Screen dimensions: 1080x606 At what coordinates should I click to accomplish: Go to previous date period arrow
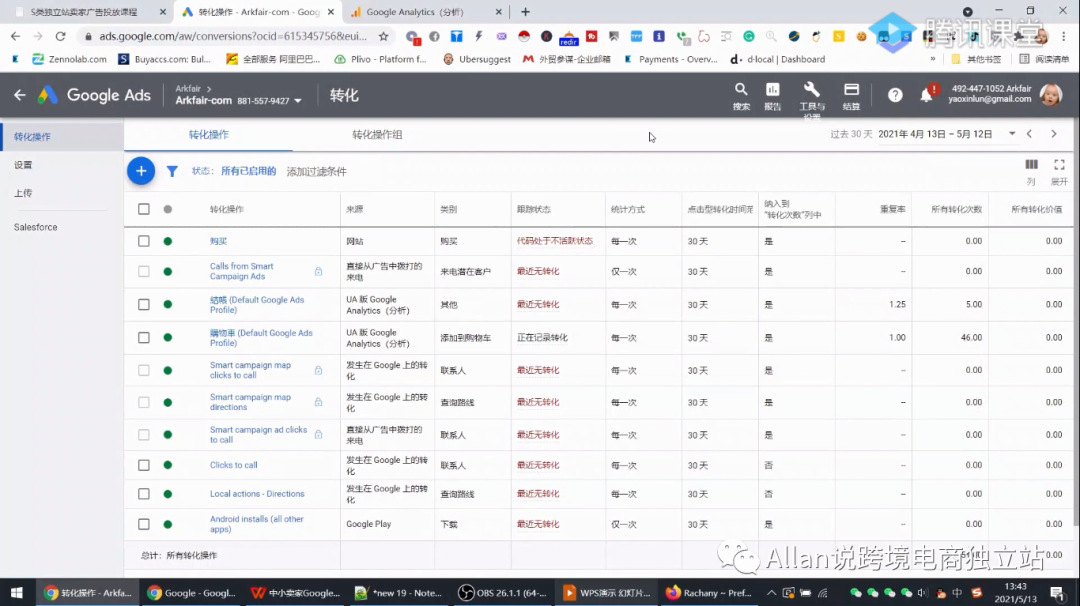(x=1030, y=134)
